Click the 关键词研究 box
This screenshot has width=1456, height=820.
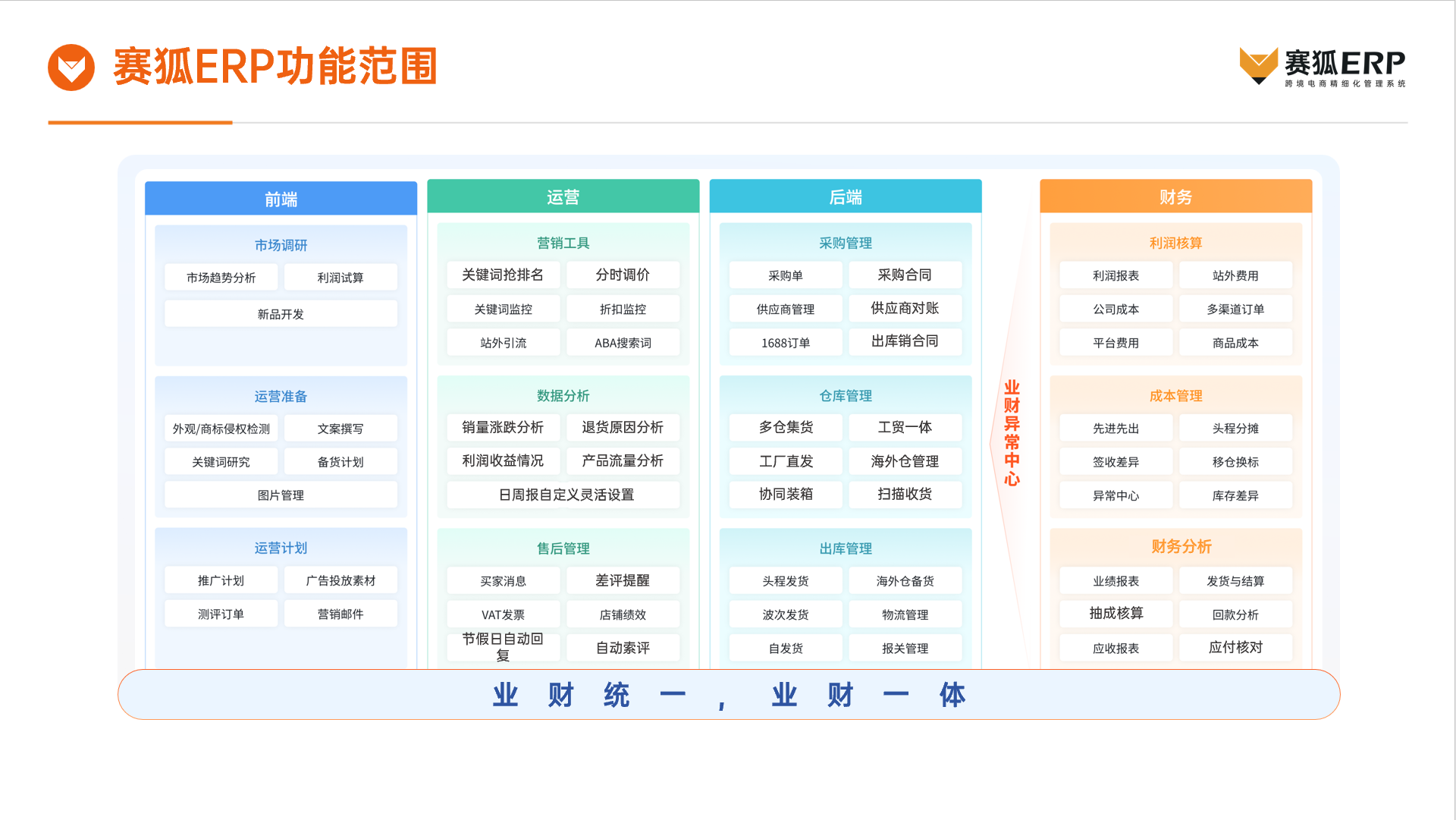click(221, 462)
